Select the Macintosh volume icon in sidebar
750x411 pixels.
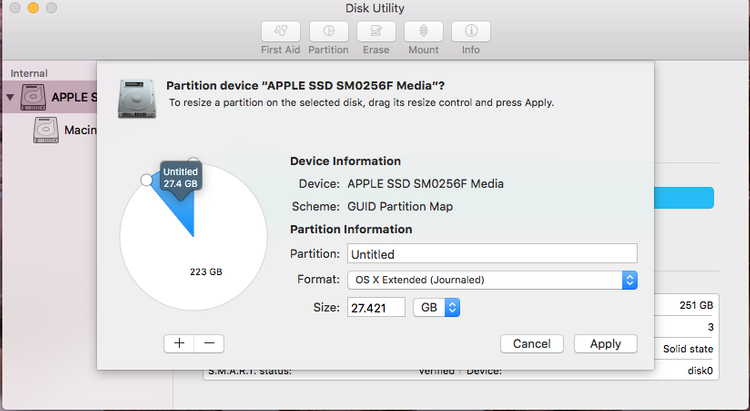[46, 130]
